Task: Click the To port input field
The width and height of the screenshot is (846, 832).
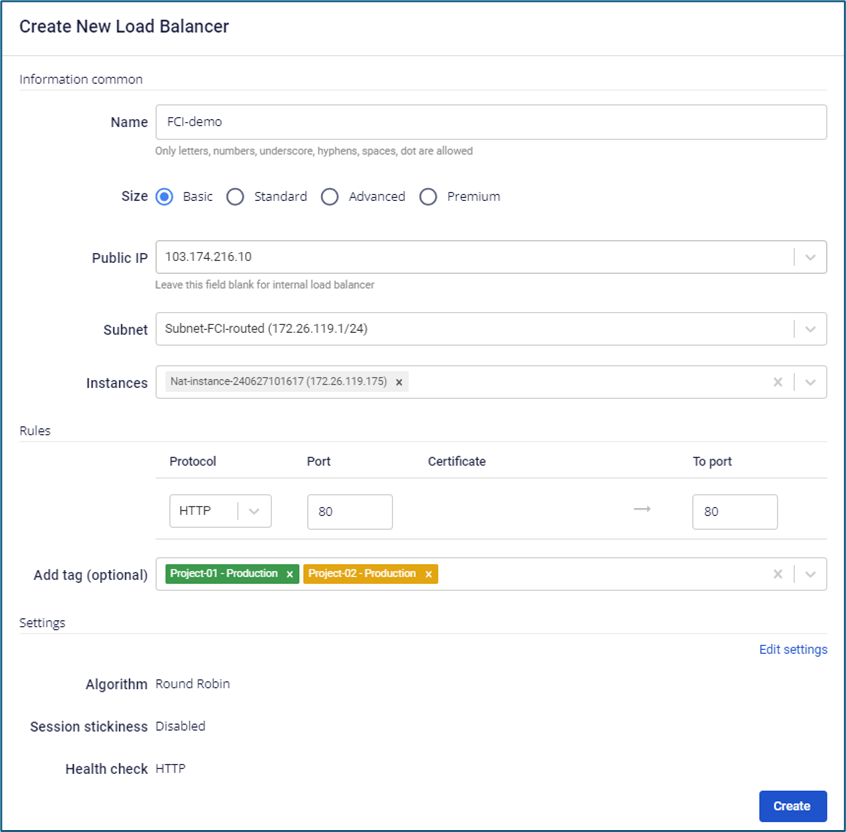Action: [x=734, y=511]
